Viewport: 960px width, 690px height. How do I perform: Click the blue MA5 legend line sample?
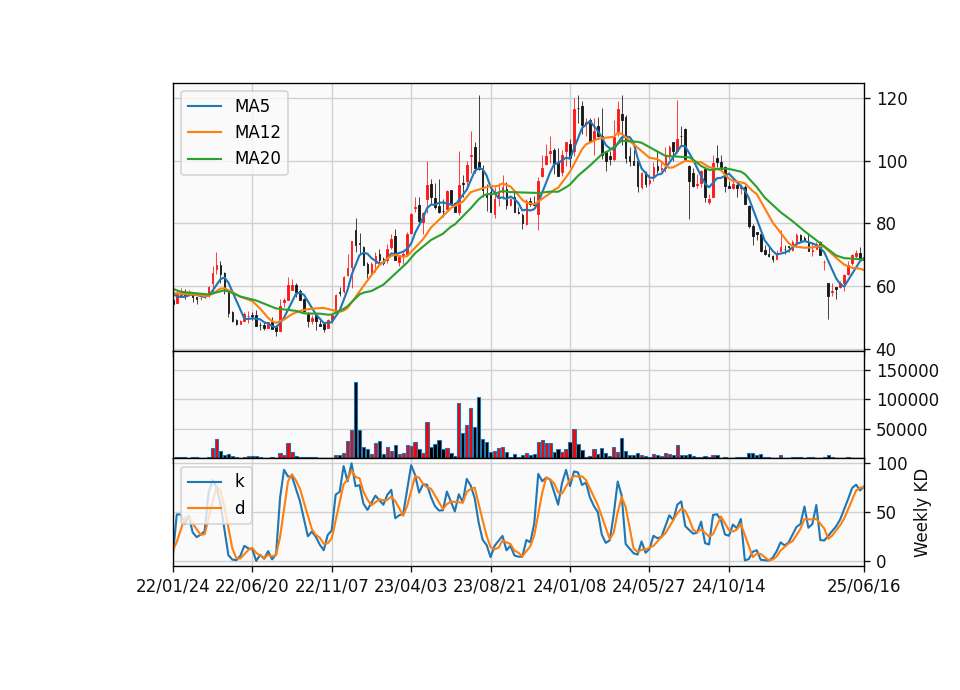[x=204, y=107]
